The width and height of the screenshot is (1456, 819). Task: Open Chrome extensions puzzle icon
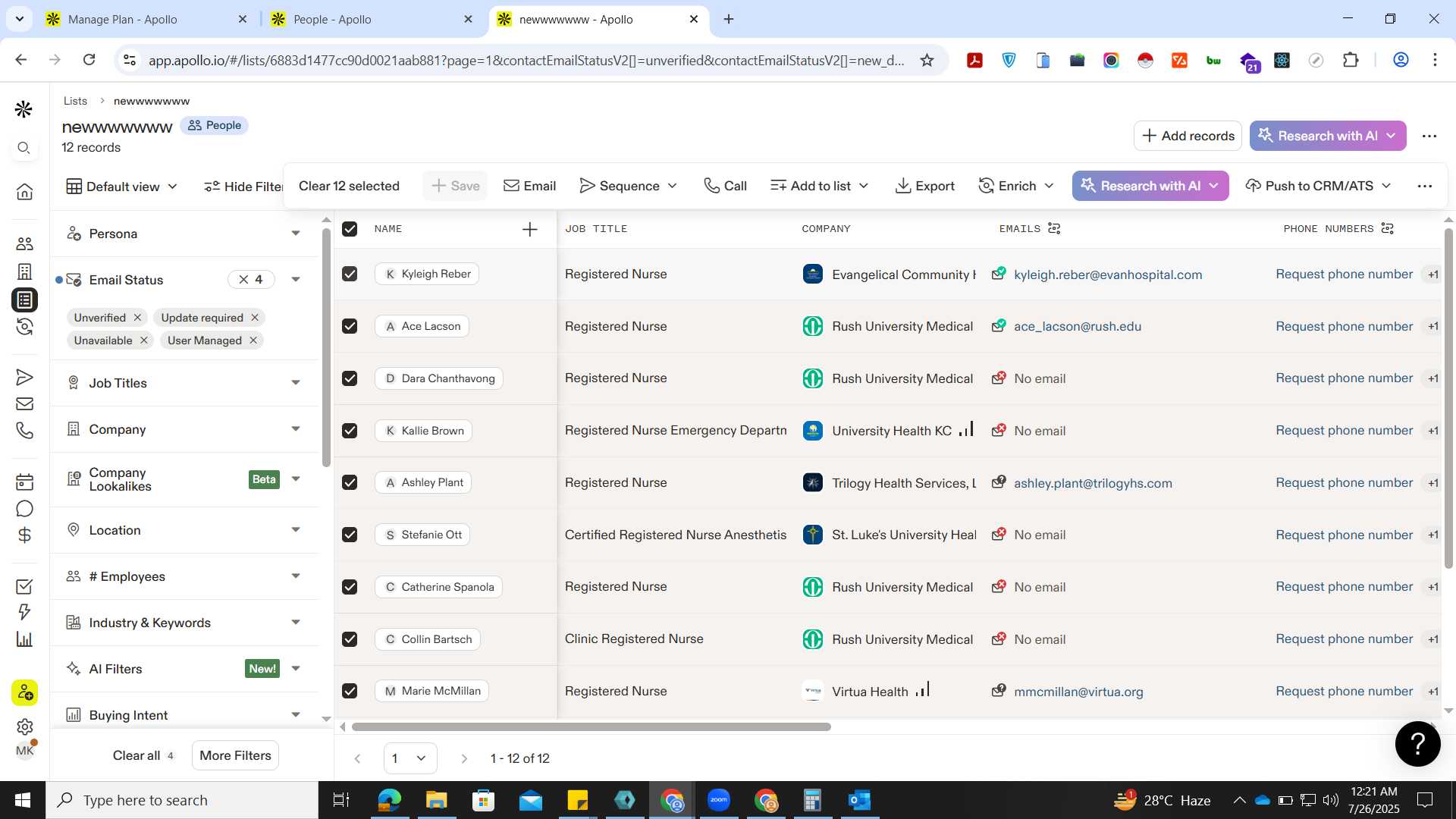point(1351,60)
